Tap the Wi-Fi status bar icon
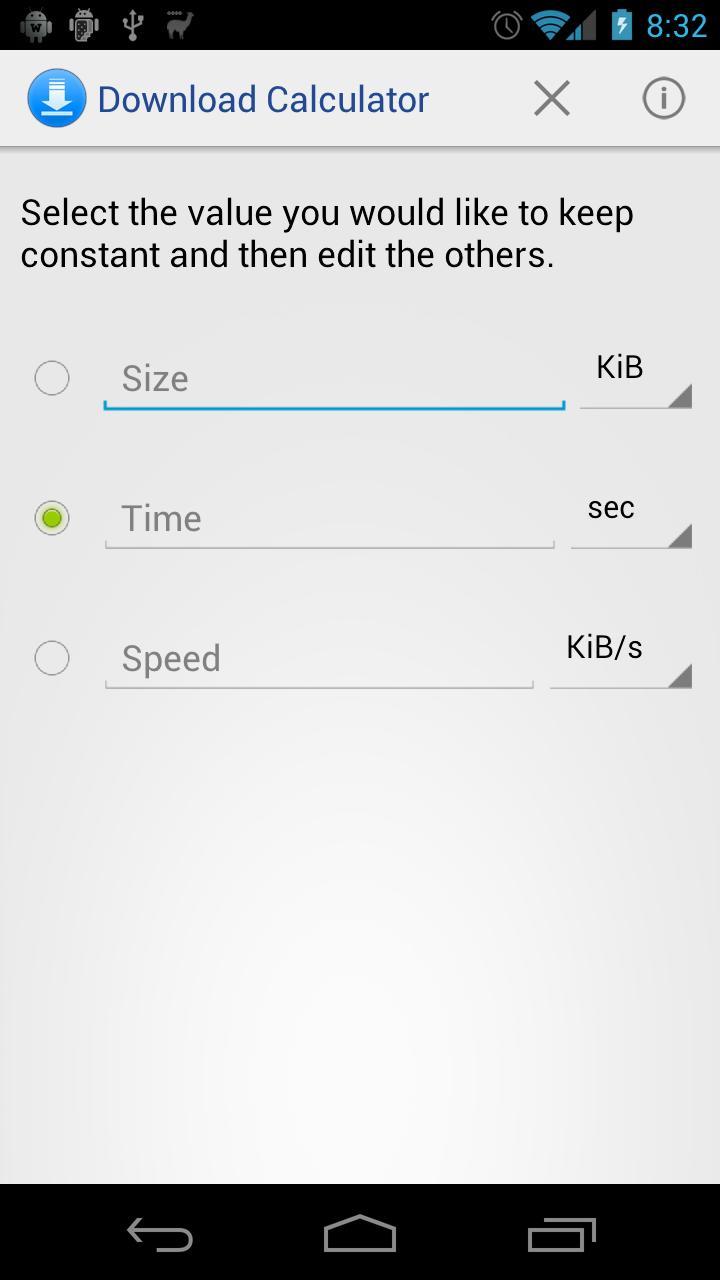This screenshot has height=1280, width=720. [551, 25]
